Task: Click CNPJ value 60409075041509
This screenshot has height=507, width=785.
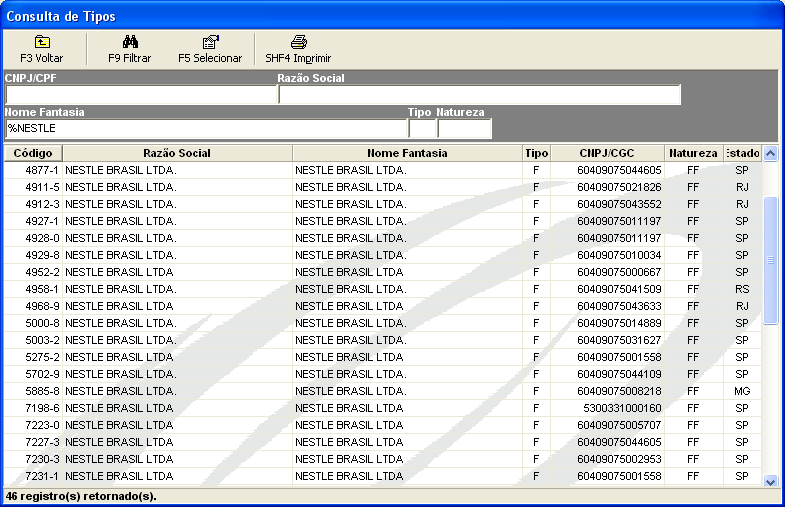Action: point(619,289)
